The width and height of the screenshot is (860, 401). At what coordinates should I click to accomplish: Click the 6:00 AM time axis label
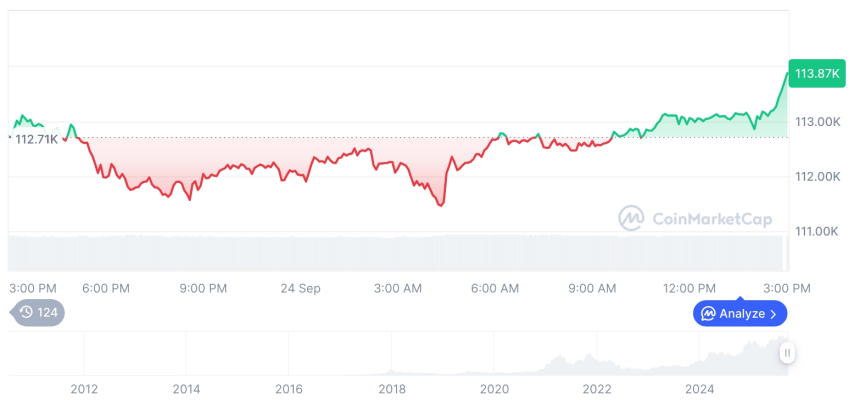click(x=495, y=288)
